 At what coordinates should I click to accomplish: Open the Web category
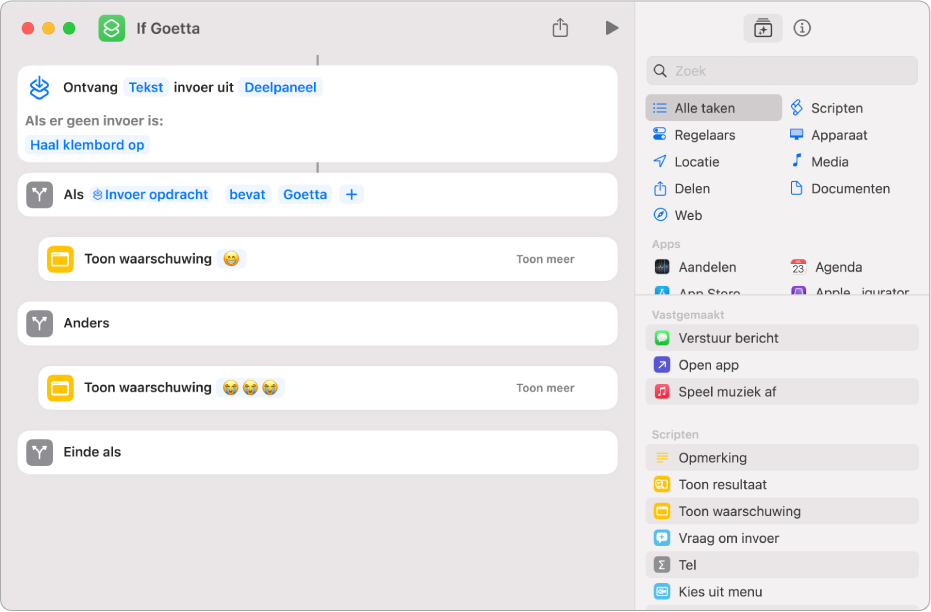coord(677,215)
